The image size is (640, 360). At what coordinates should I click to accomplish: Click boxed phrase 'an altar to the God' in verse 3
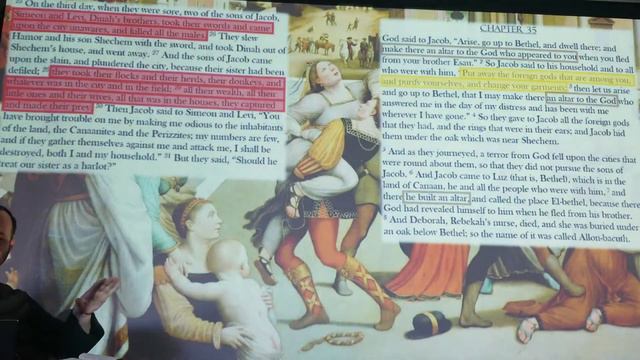pos(582,100)
